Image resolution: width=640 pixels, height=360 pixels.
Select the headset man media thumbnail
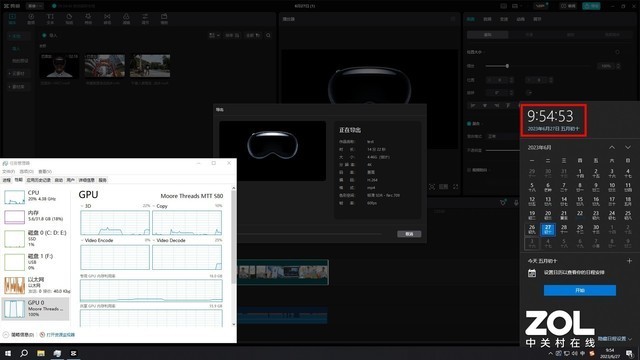coord(59,66)
